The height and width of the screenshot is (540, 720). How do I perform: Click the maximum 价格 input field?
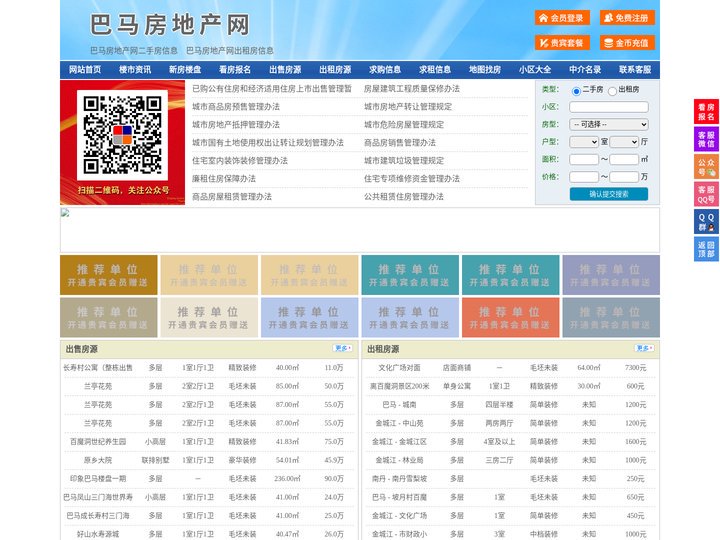point(624,177)
